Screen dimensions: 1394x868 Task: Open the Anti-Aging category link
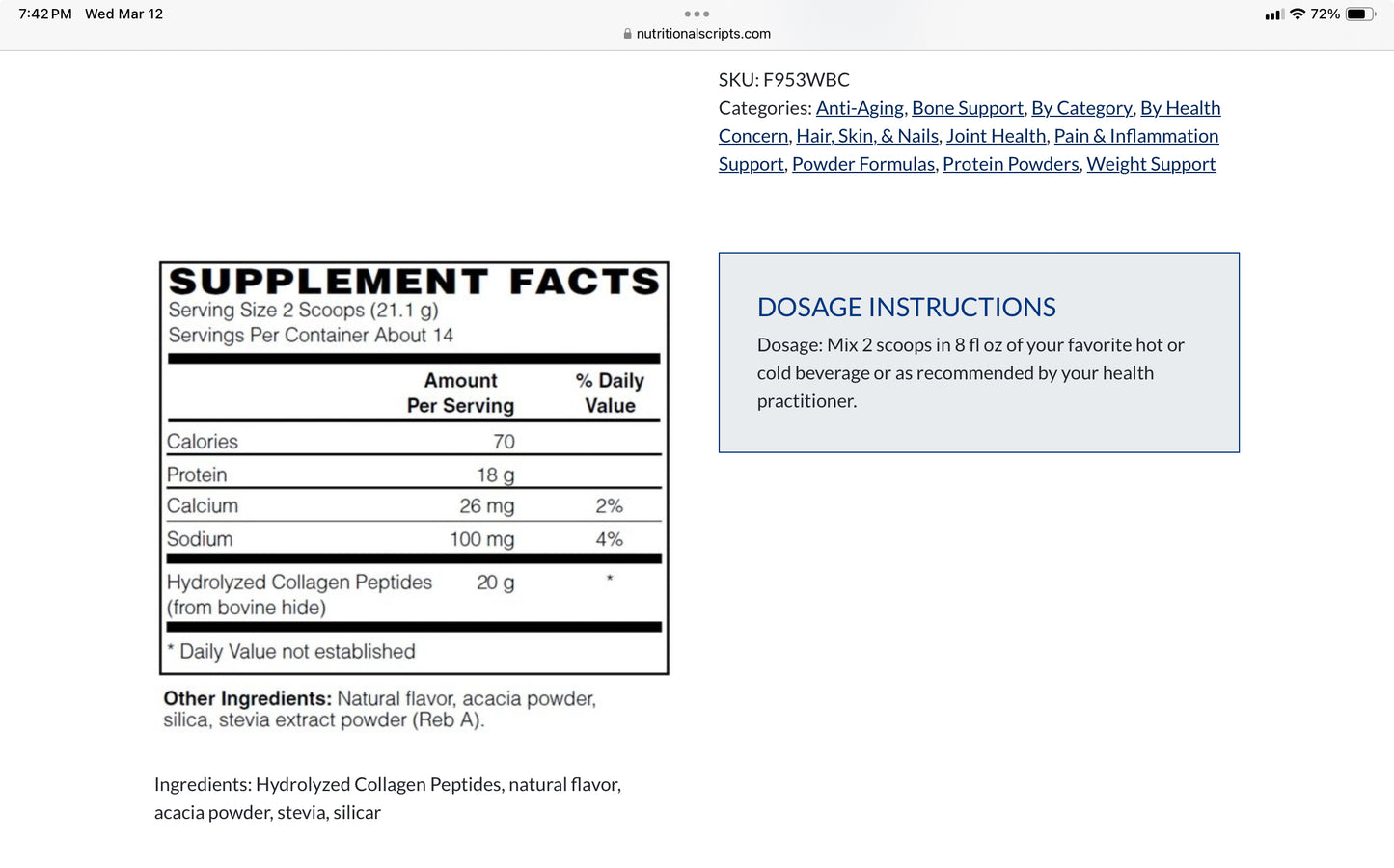860,108
